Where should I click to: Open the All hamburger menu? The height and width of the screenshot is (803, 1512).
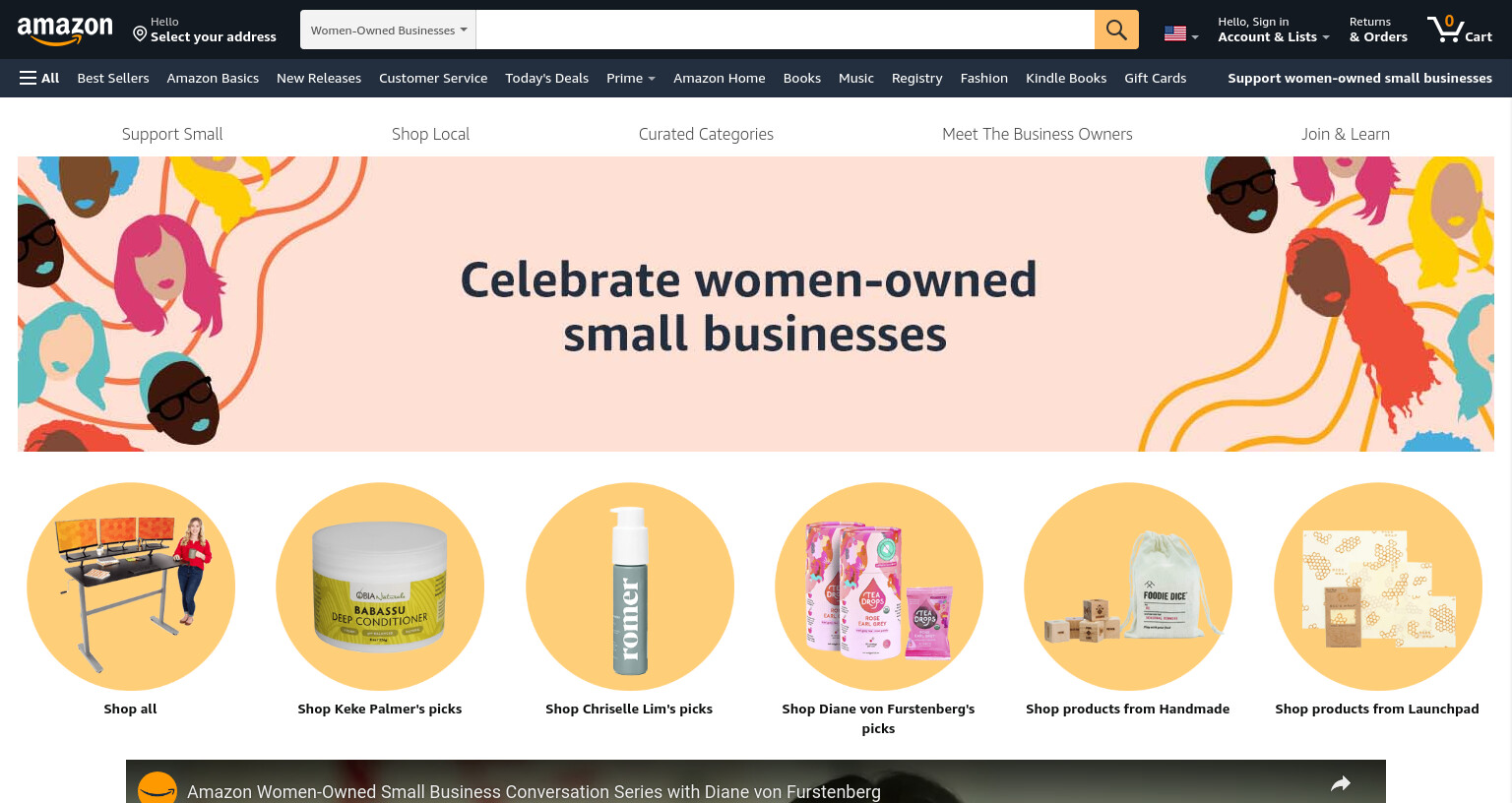point(39,78)
